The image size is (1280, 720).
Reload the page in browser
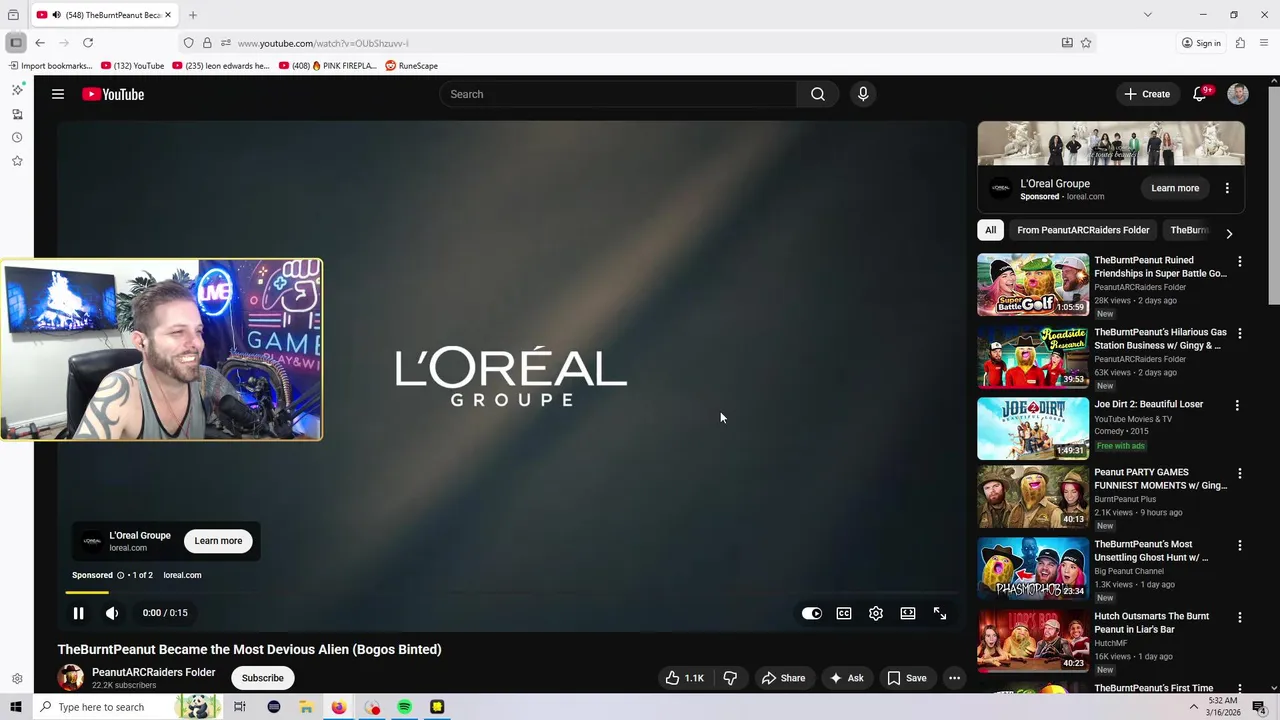pyautogui.click(x=88, y=43)
